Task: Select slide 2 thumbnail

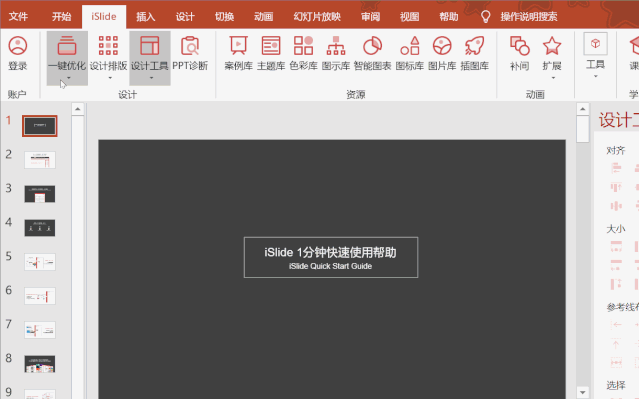Action: point(40,160)
